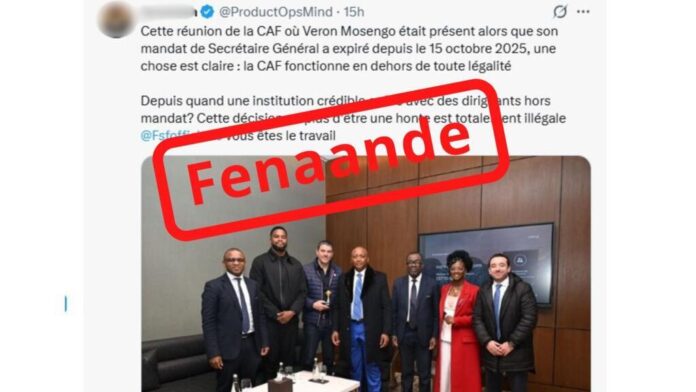Open the three-dot more options menu
Screen dimensions: 696x392
pyautogui.click(x=583, y=12)
